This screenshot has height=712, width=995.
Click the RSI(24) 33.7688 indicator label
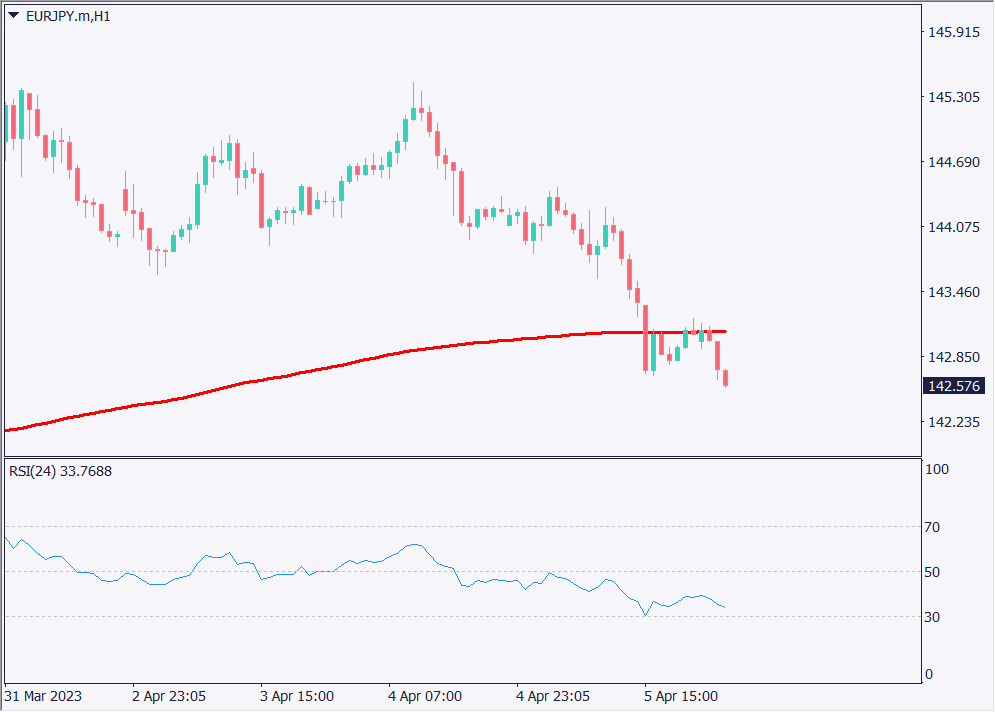pos(60,471)
